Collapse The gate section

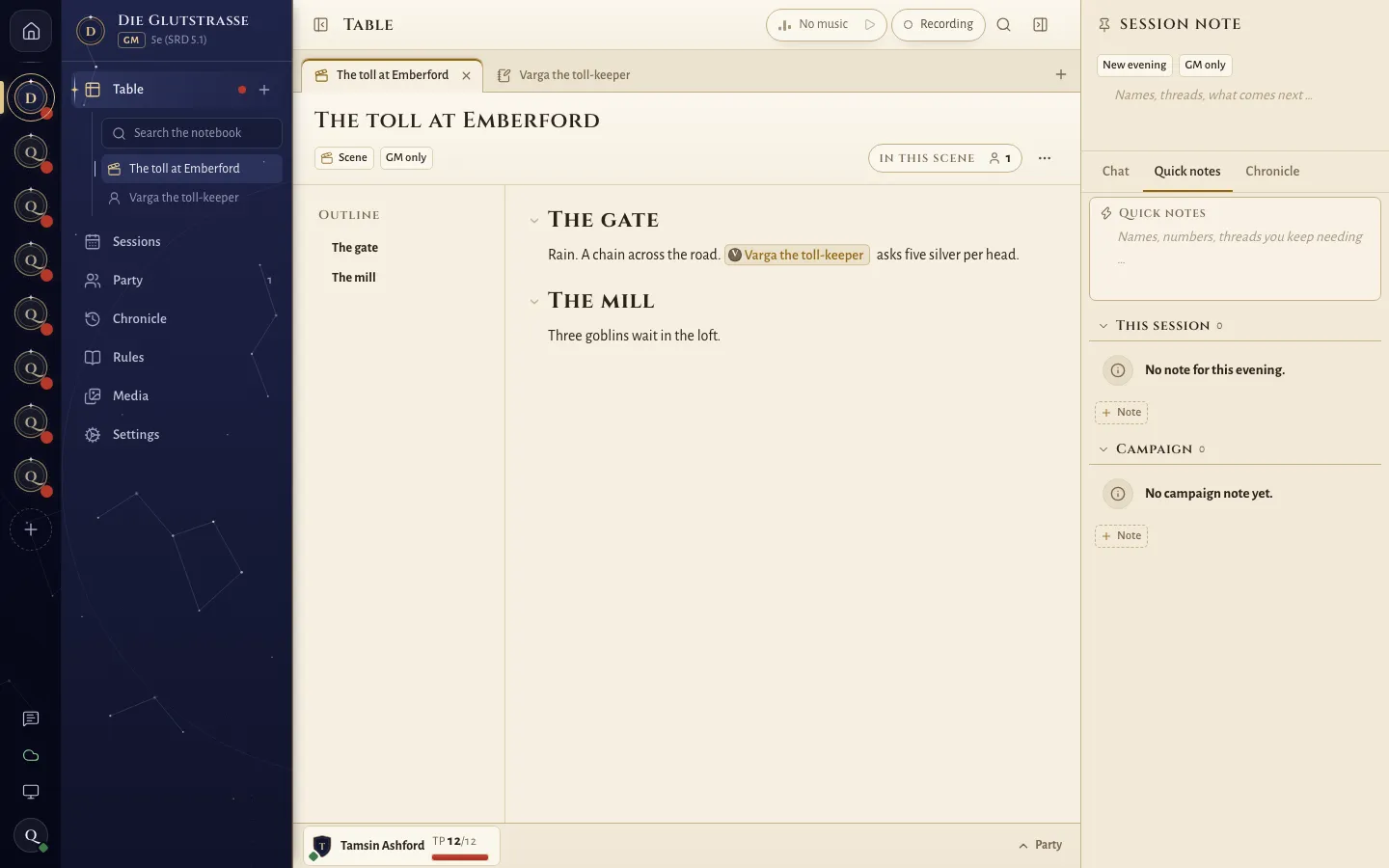point(534,221)
